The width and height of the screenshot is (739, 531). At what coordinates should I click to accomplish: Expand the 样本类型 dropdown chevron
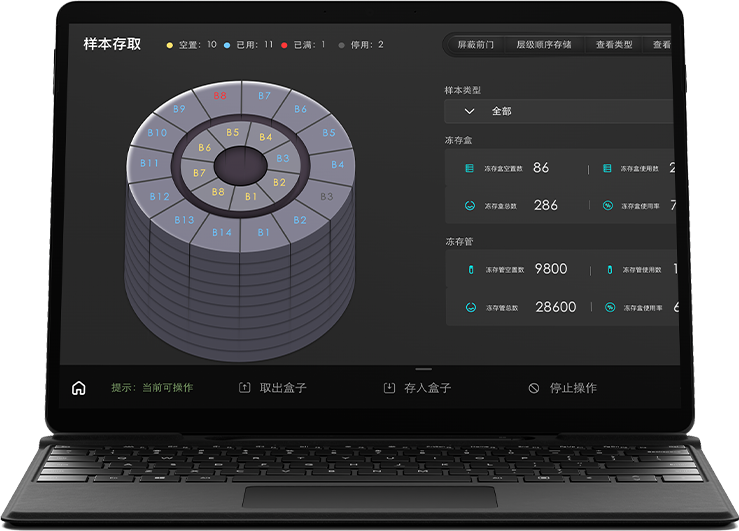pyautogui.click(x=470, y=111)
